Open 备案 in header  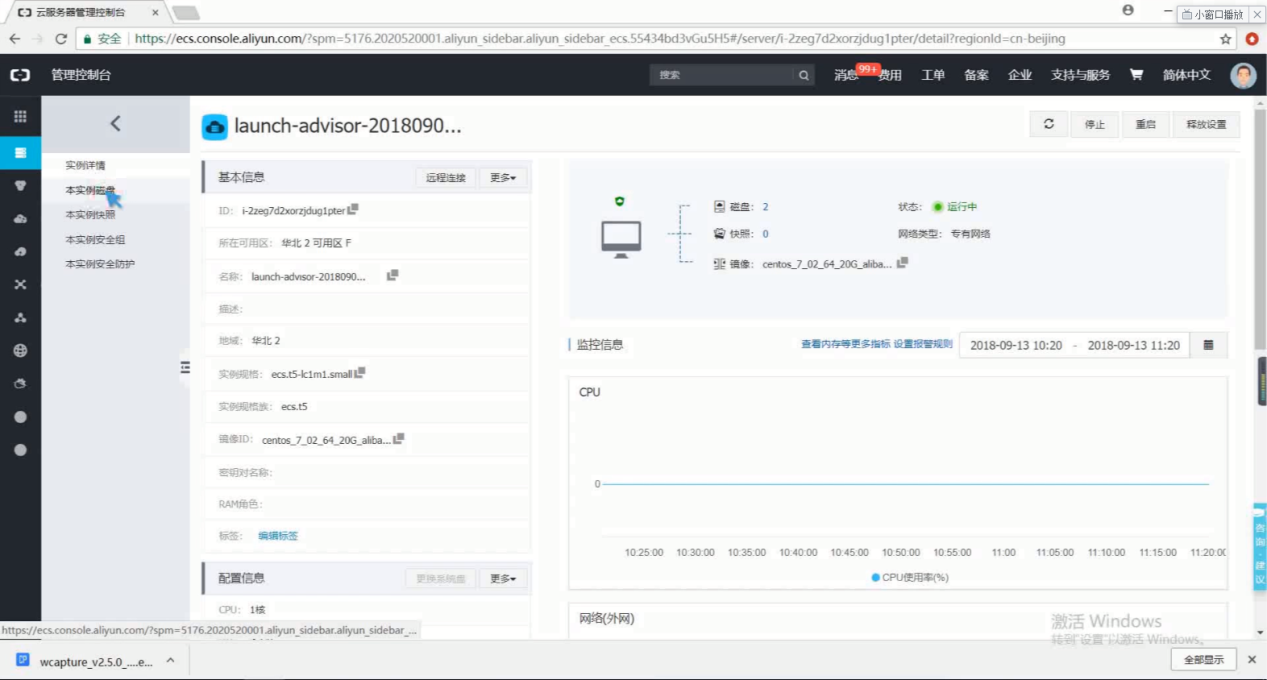point(976,75)
